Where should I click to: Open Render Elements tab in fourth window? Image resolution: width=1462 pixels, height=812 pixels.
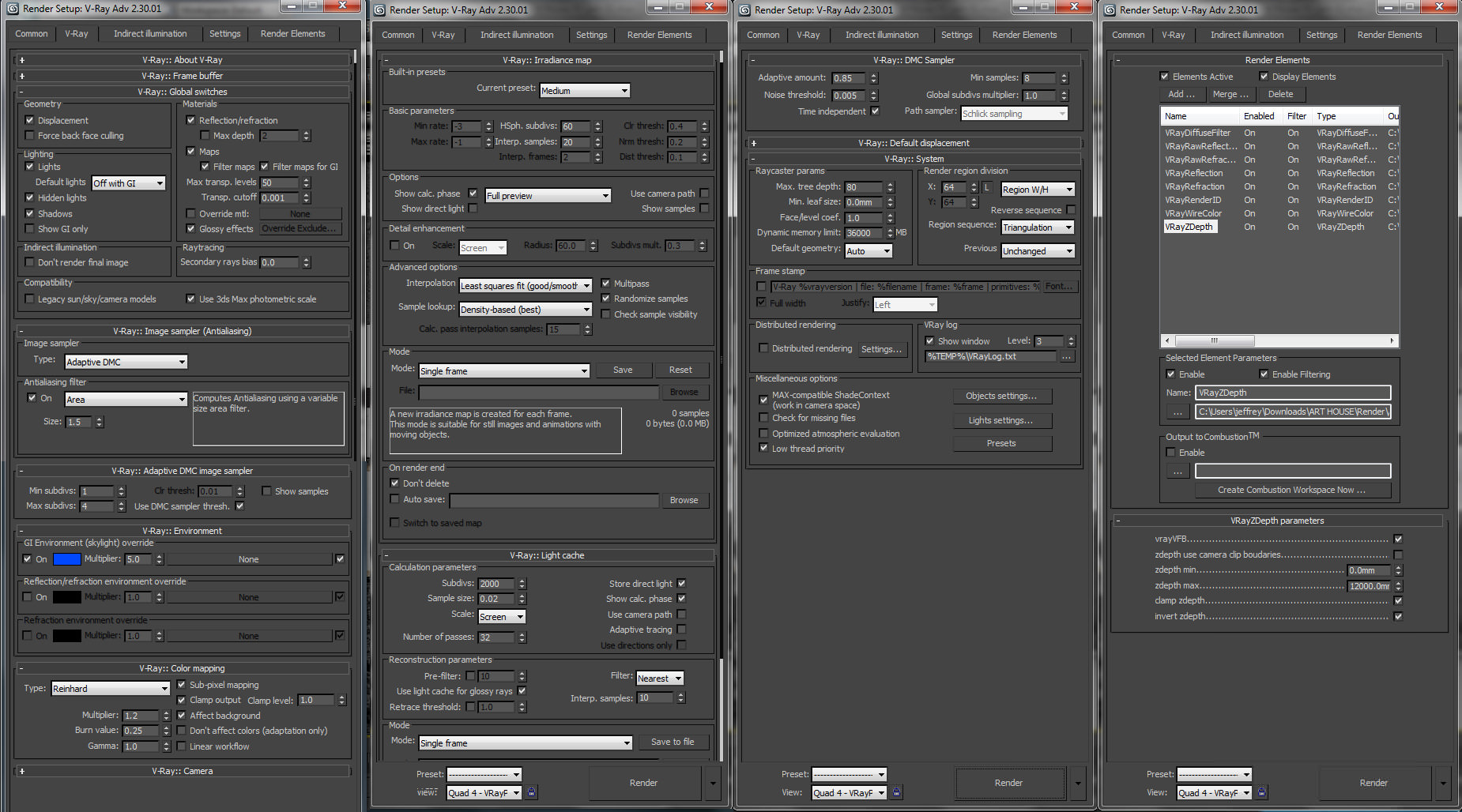(1389, 35)
